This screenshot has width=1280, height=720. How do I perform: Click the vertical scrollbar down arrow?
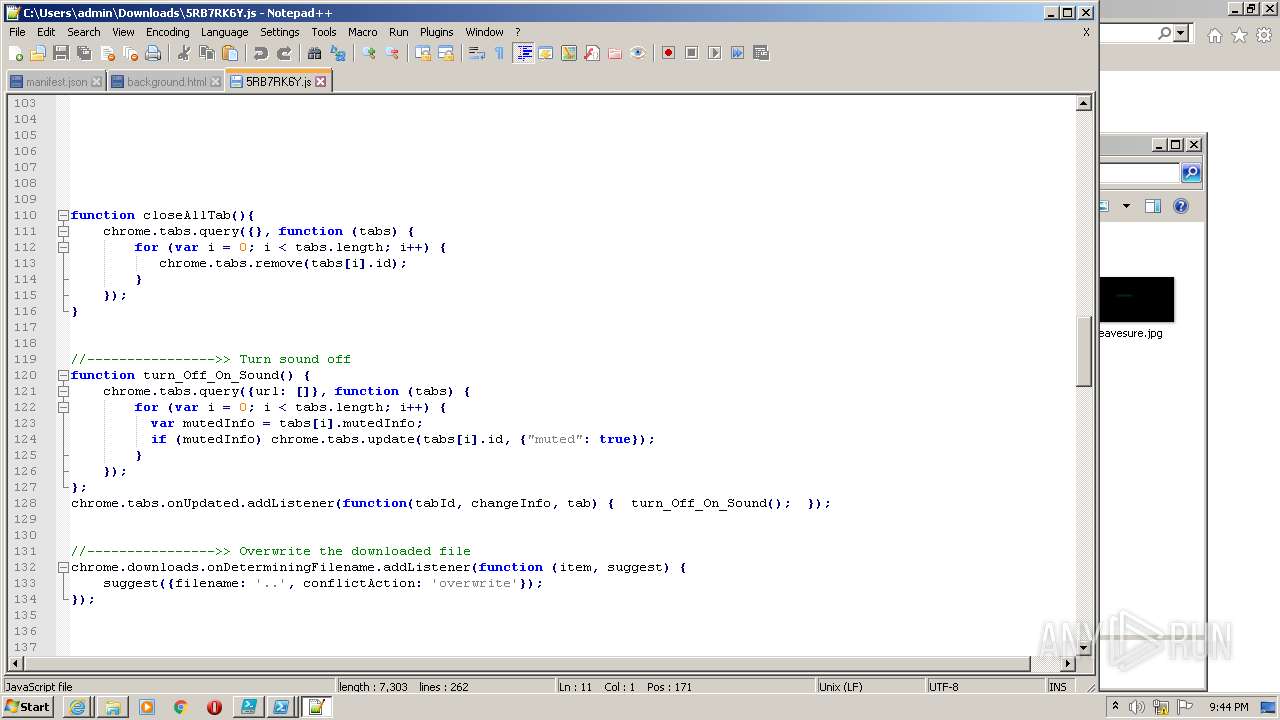coord(1083,647)
